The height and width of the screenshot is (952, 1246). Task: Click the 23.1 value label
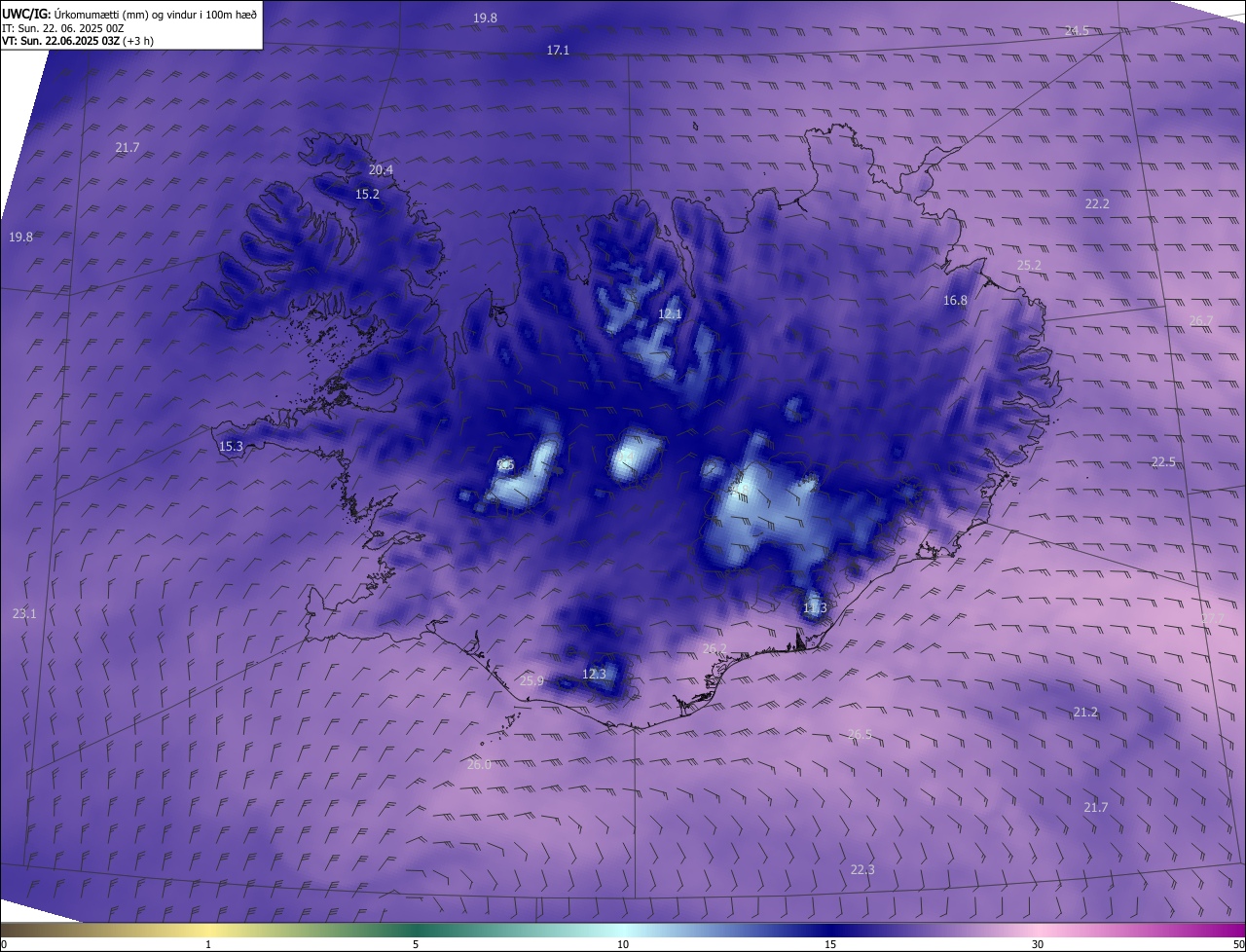[x=24, y=614]
